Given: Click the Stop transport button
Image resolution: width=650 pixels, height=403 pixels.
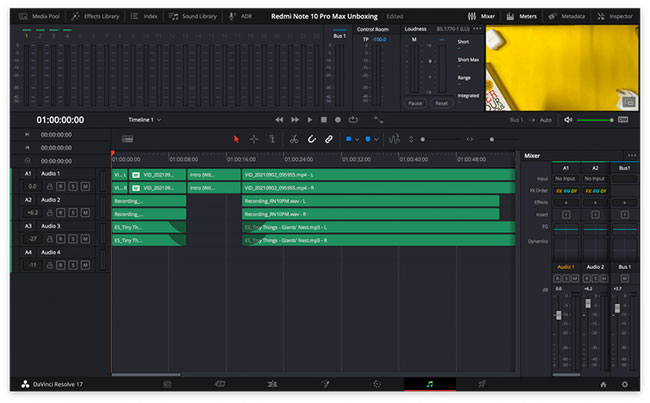Looking at the screenshot, I should [x=324, y=120].
